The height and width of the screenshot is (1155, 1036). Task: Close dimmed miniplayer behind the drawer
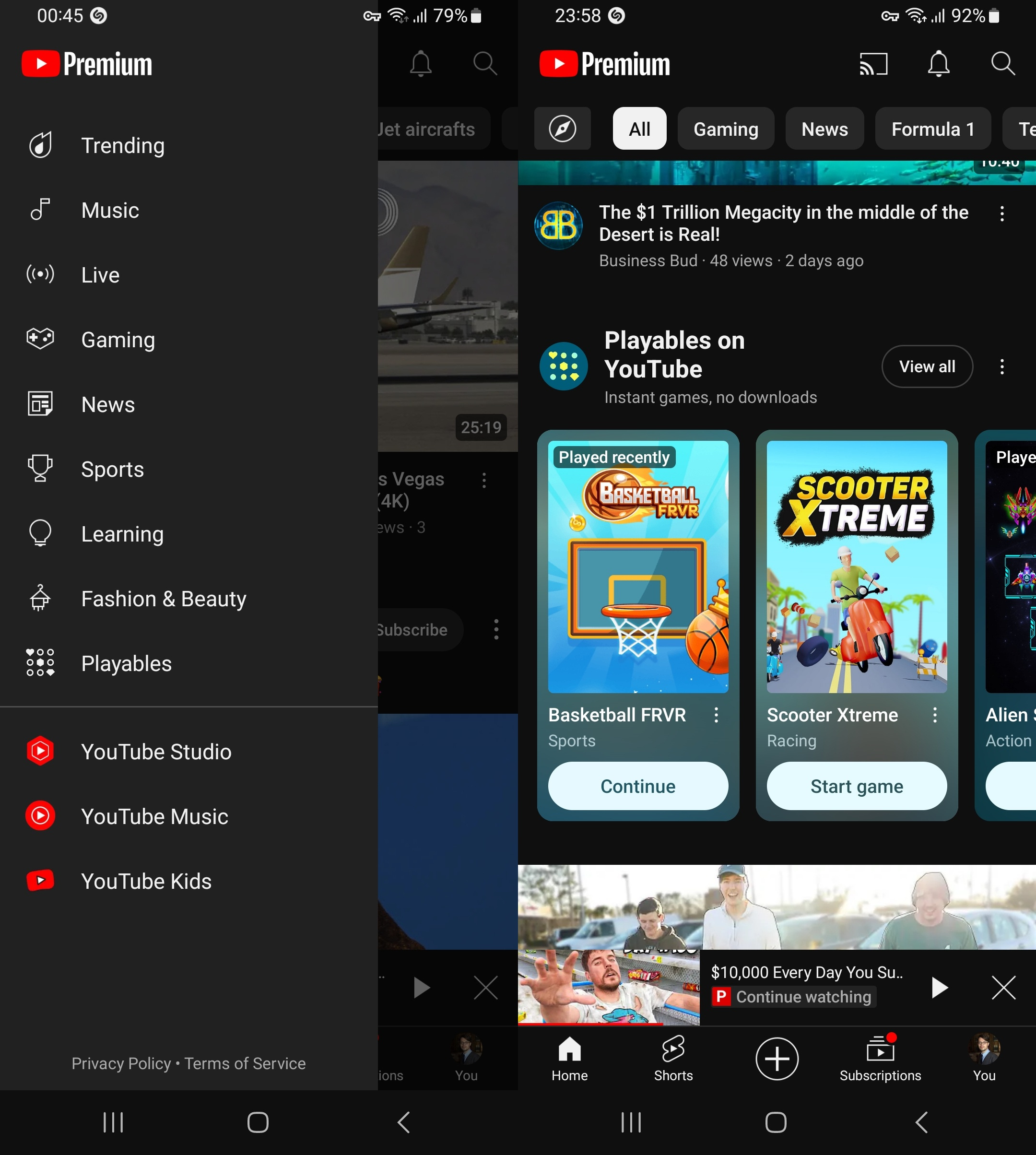[x=485, y=988]
